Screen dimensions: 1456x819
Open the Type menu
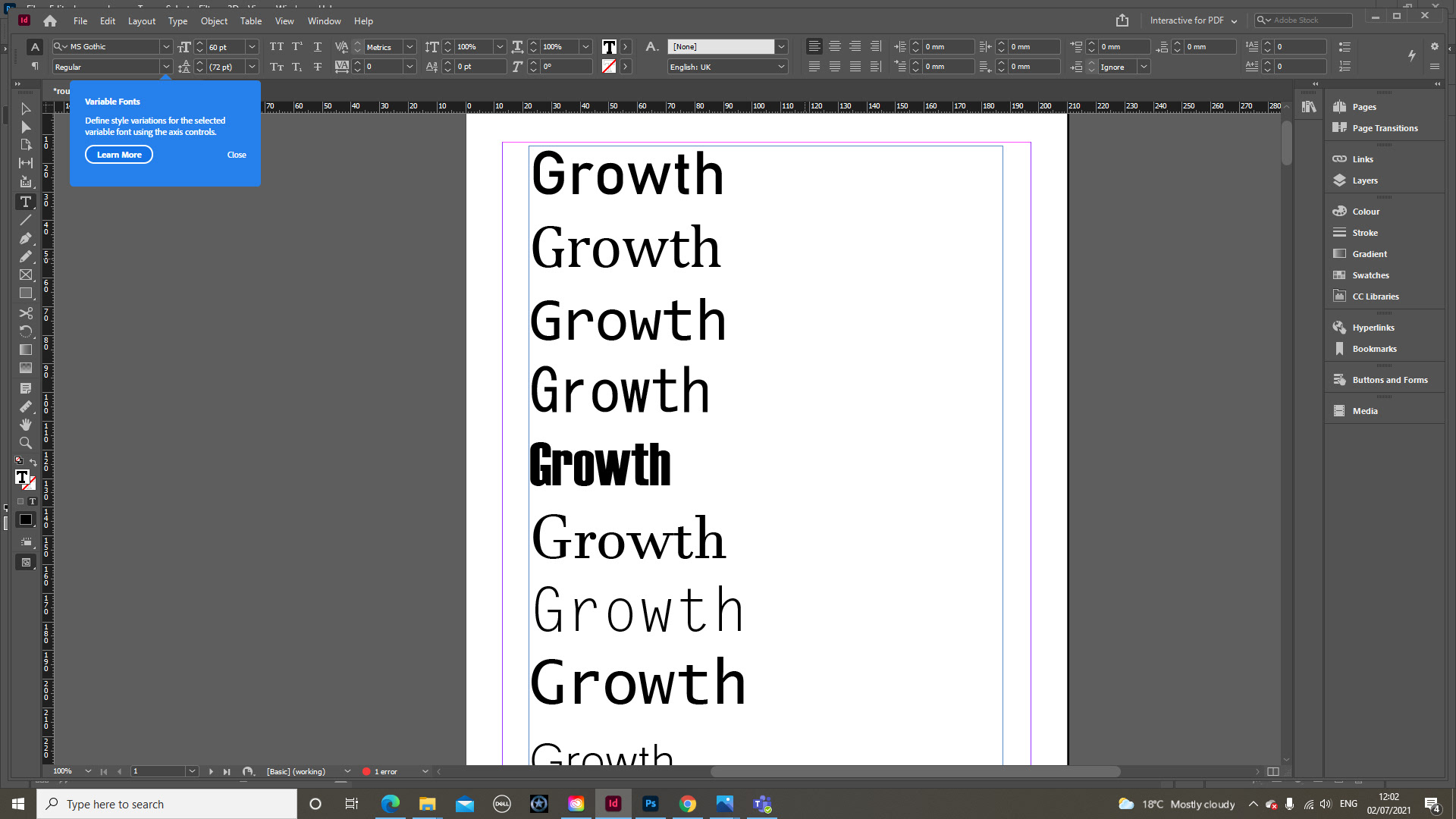177,21
